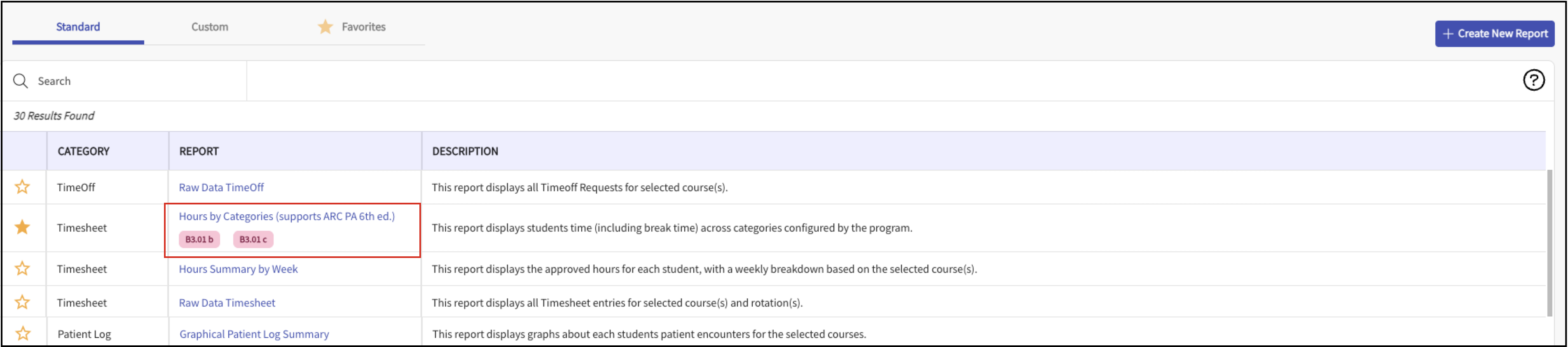Click the vertical scrollbar of the report list
The image size is (1568, 347).
pyautogui.click(x=1550, y=244)
